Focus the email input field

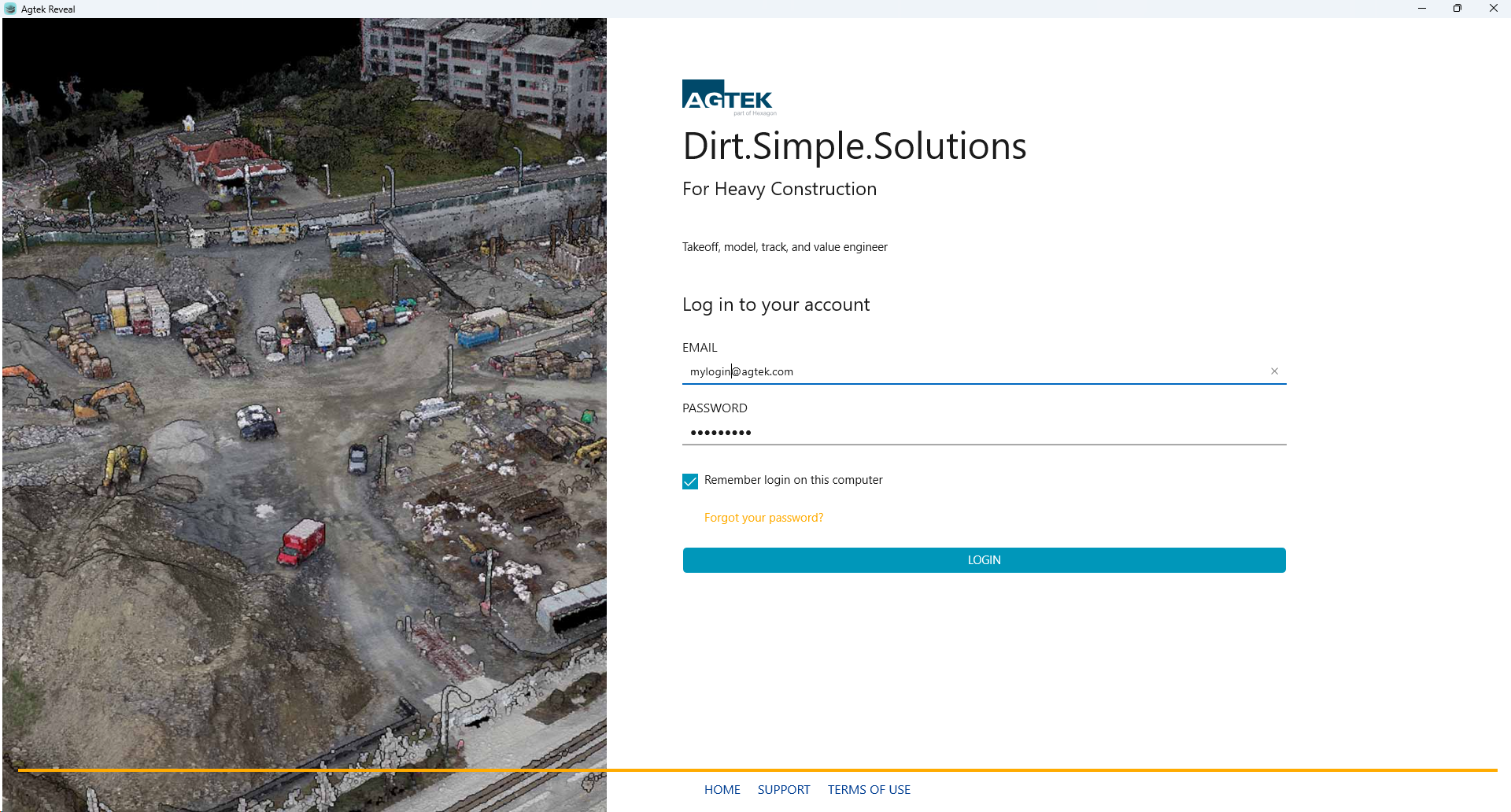976,371
